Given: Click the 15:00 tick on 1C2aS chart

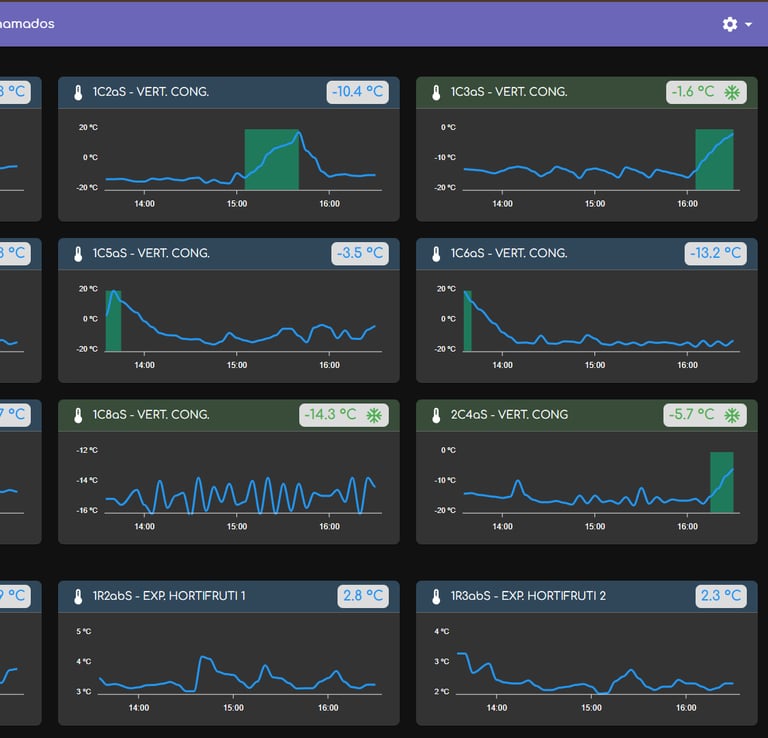Looking at the screenshot, I should click(237, 204).
